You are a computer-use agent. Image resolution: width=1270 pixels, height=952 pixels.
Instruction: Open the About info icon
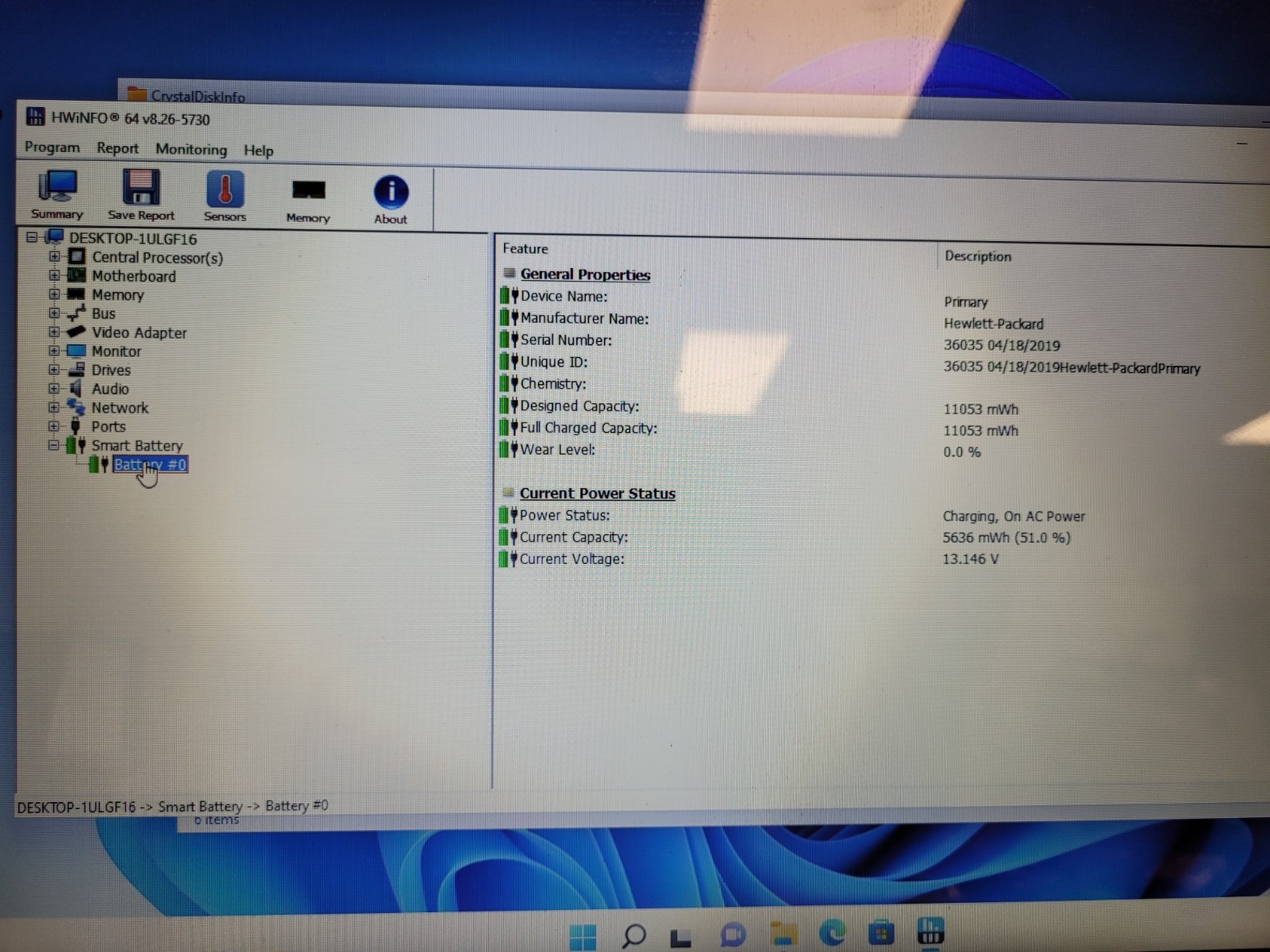pyautogui.click(x=391, y=200)
